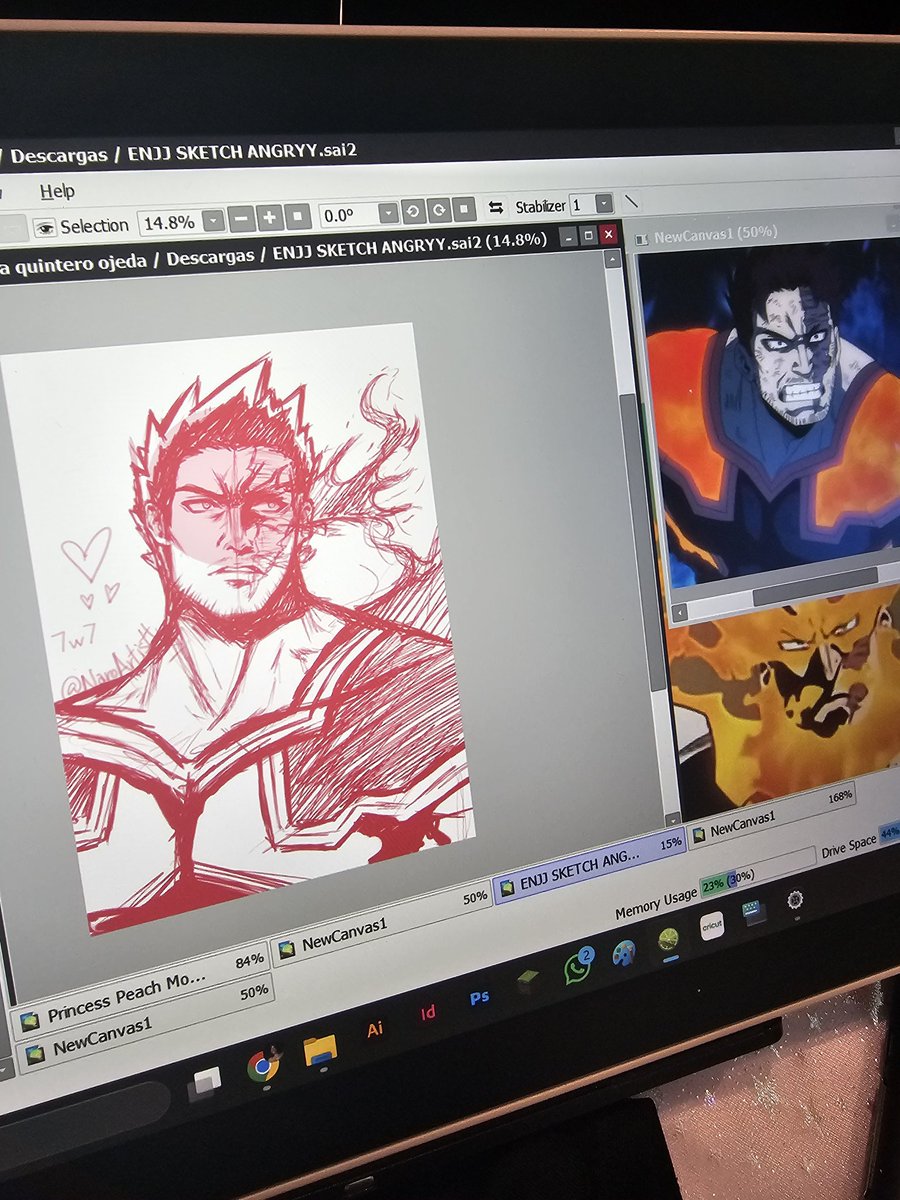Open the Settings gear on the taskbar
Image resolution: width=900 pixels, height=1200 pixels.
(795, 900)
